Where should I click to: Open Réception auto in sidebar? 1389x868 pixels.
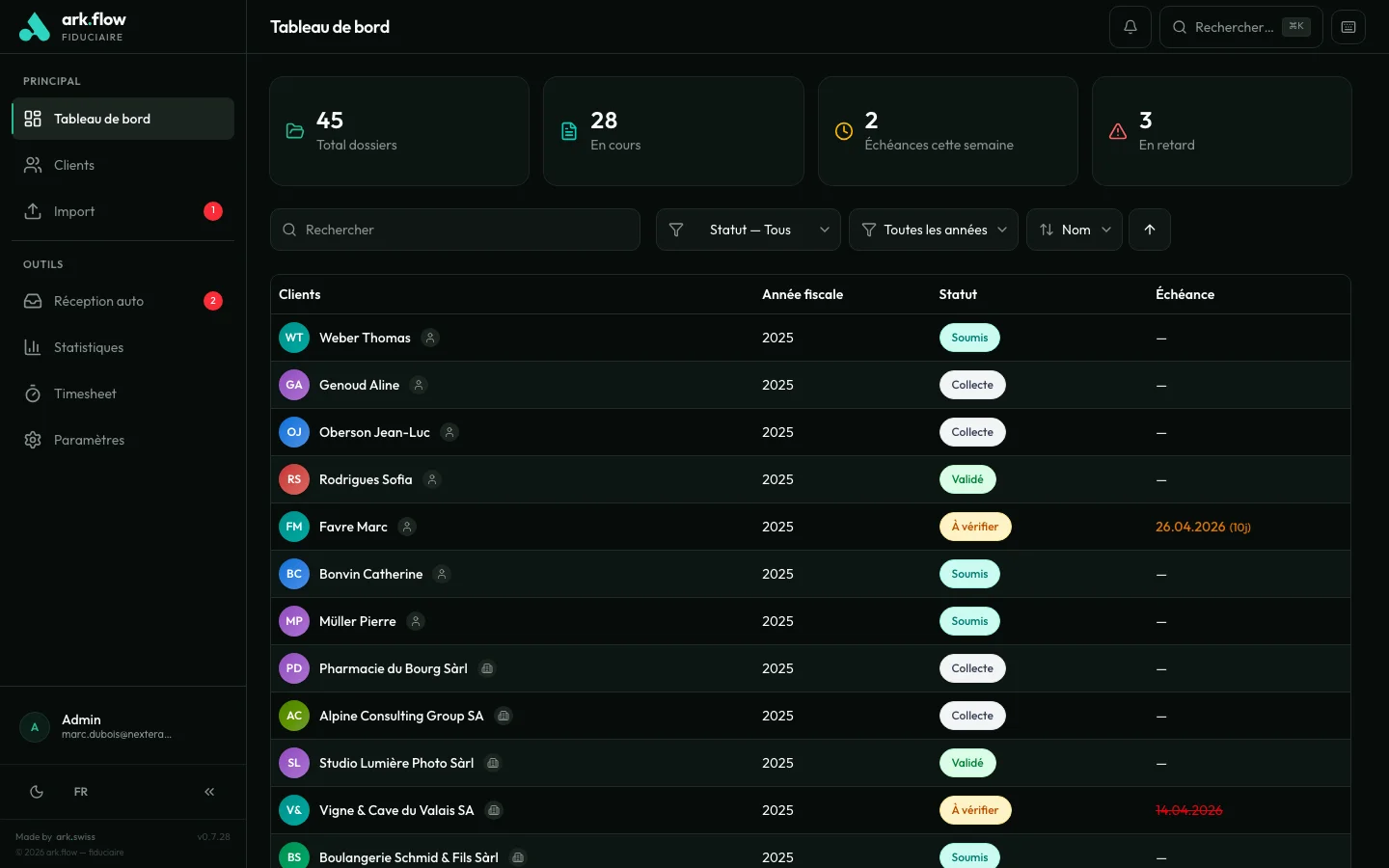pos(98,301)
